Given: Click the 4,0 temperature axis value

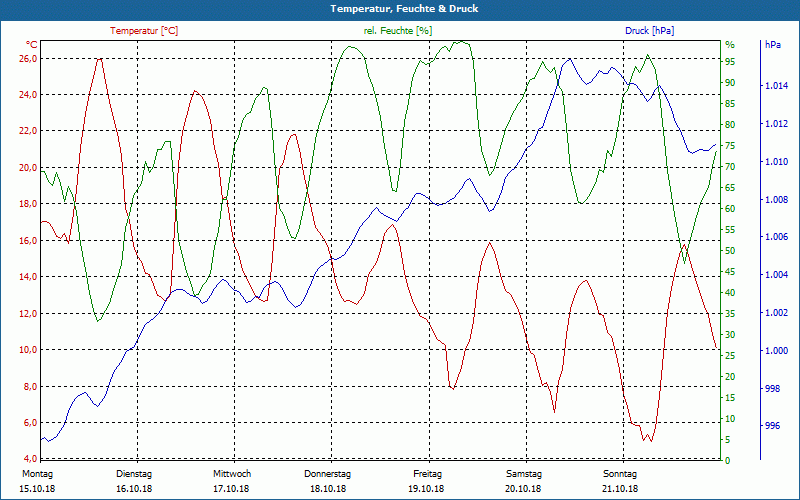Looking at the screenshot, I should pos(30,459).
